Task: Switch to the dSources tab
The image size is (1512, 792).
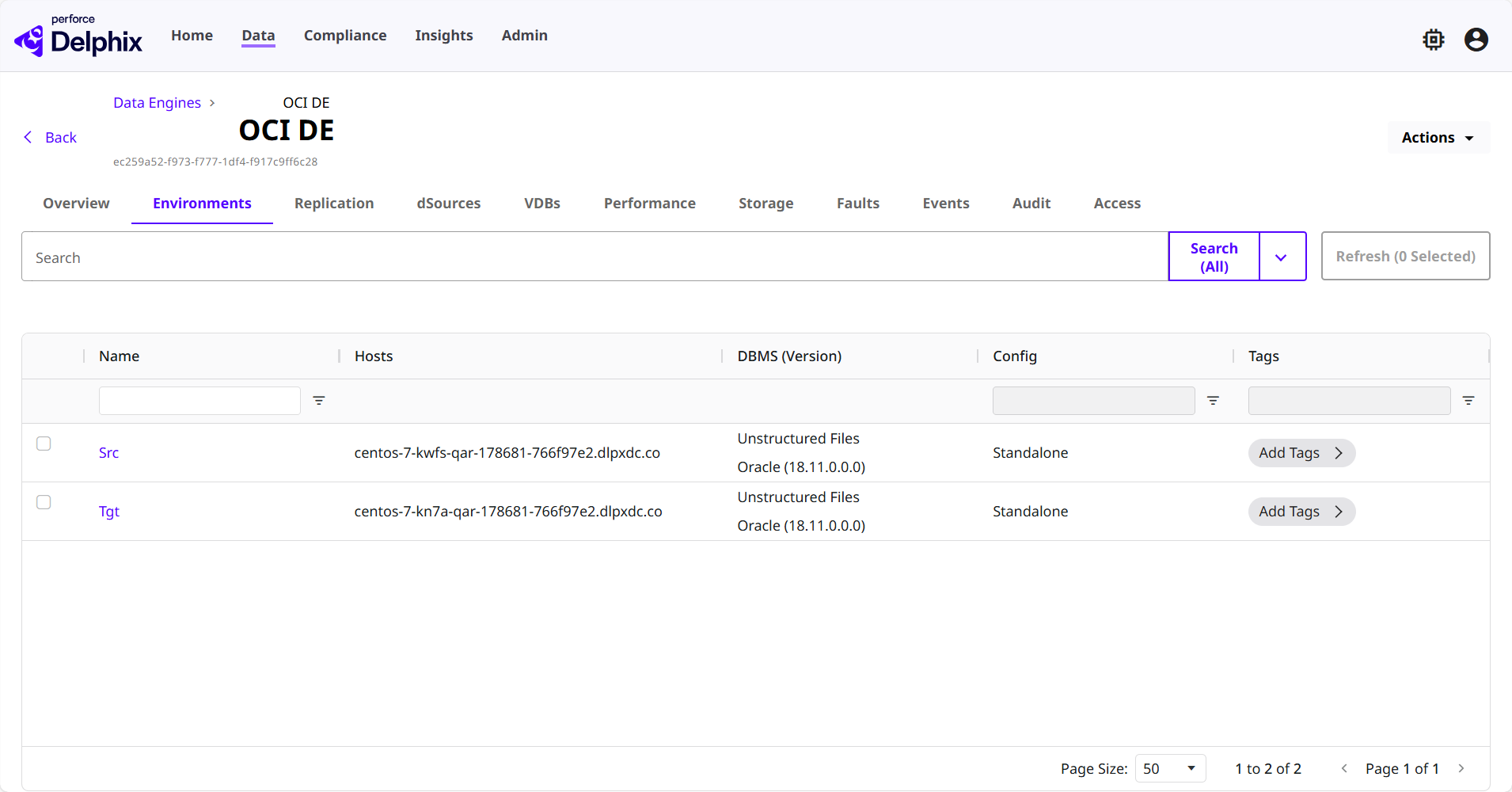Action: coord(449,204)
